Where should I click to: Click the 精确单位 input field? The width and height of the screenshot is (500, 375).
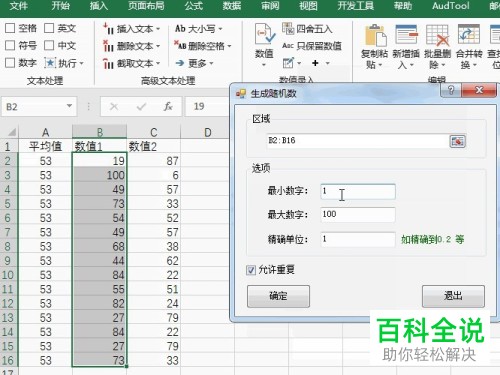358,239
